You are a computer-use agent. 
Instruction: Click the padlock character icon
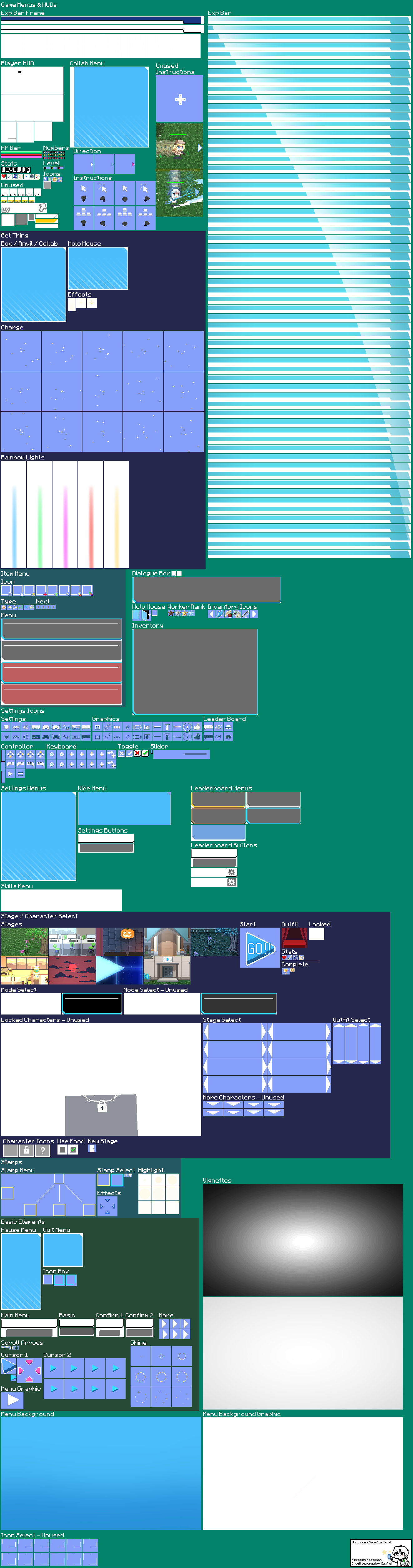click(x=26, y=1150)
